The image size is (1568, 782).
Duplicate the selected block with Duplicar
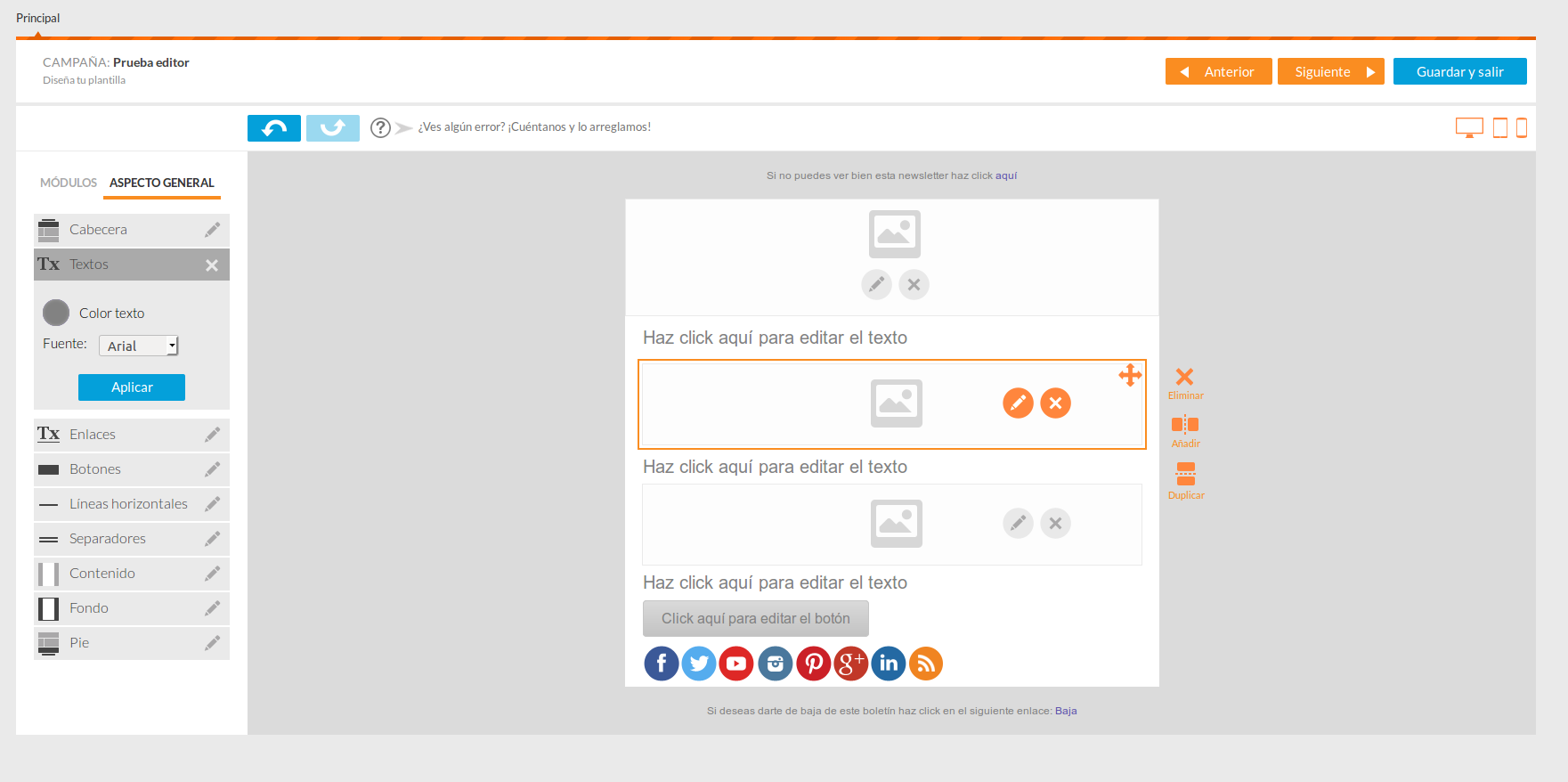[x=1185, y=480]
